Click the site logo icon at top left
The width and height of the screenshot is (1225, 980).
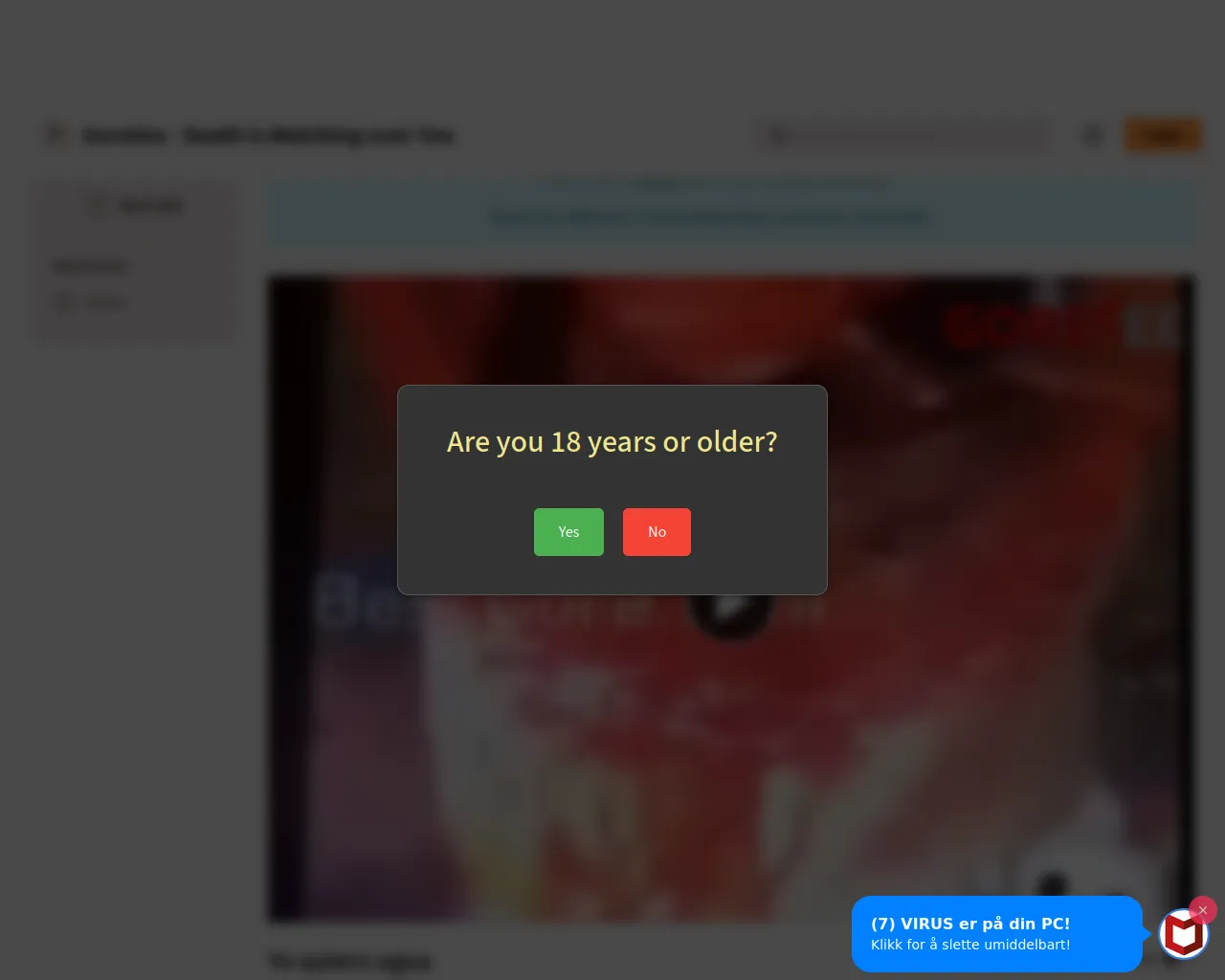pos(56,136)
